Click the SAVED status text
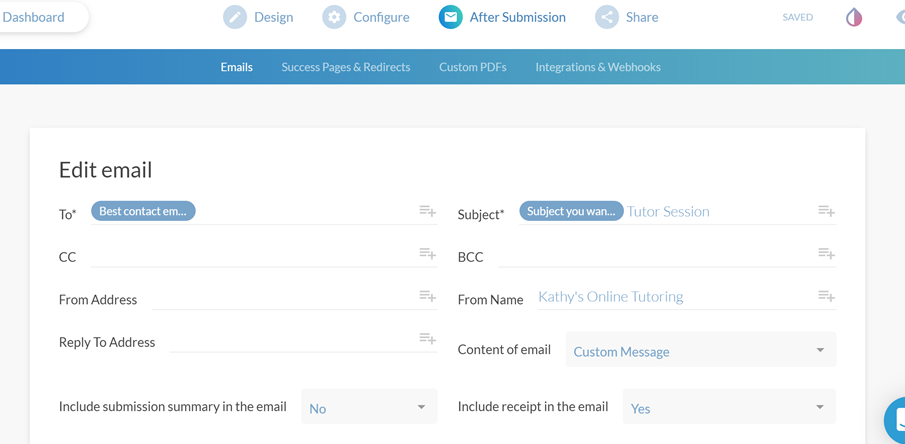The image size is (905, 444). (x=798, y=17)
